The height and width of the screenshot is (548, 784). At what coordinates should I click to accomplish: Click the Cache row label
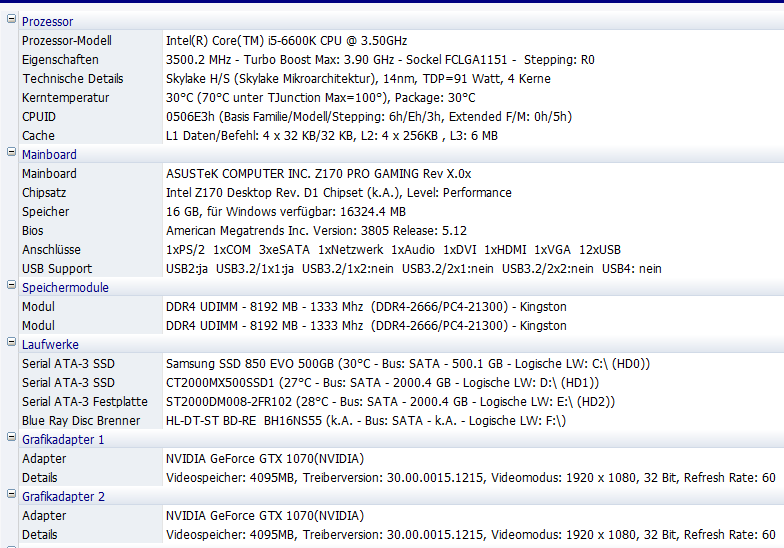coord(38,136)
